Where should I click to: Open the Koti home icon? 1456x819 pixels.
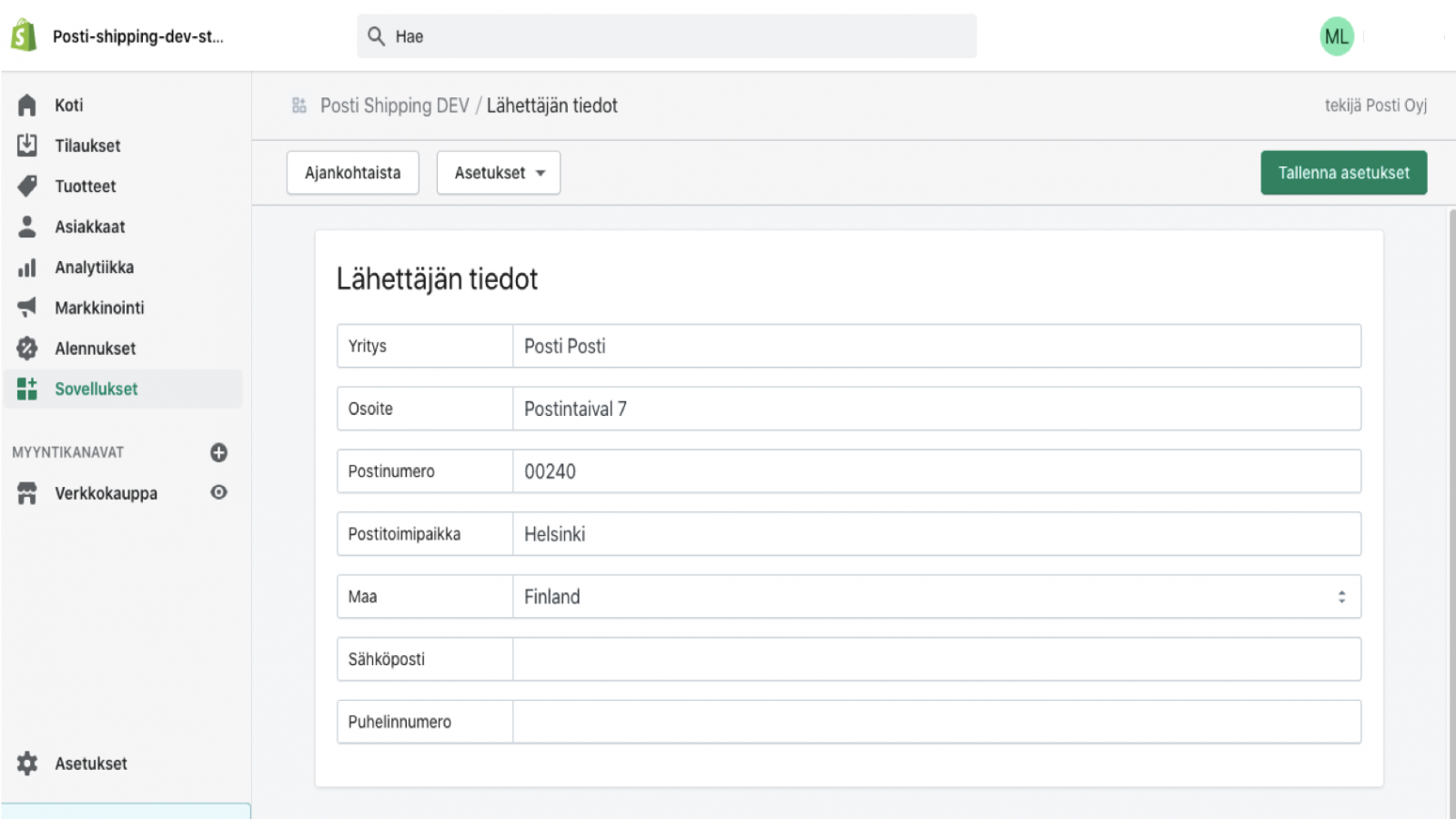coord(27,106)
